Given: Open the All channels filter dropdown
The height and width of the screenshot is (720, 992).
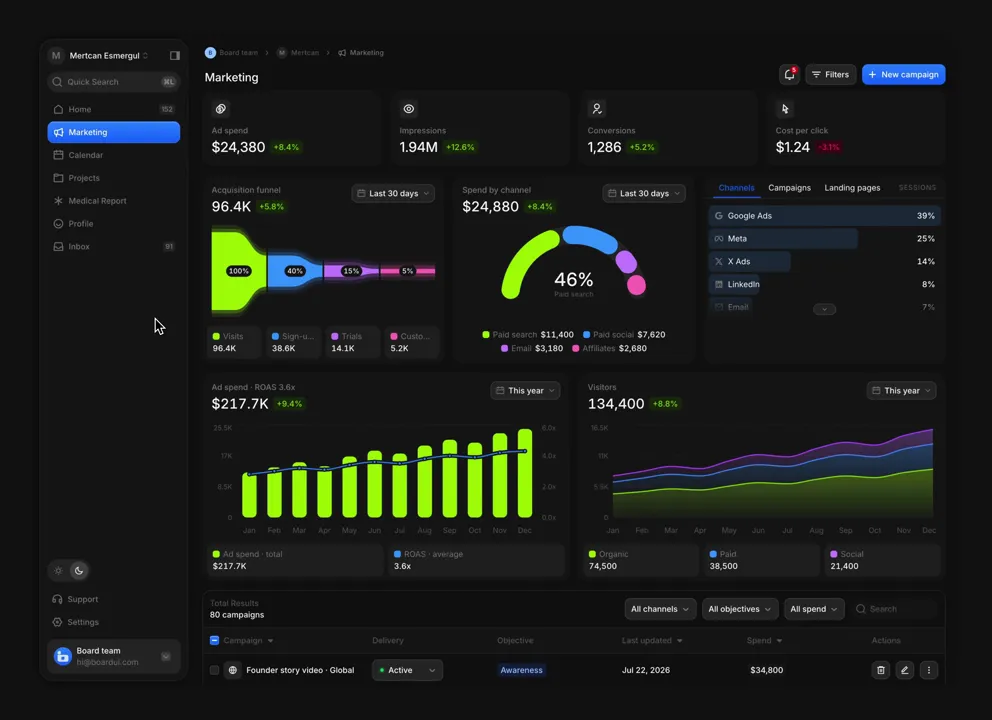Looking at the screenshot, I should 660,609.
